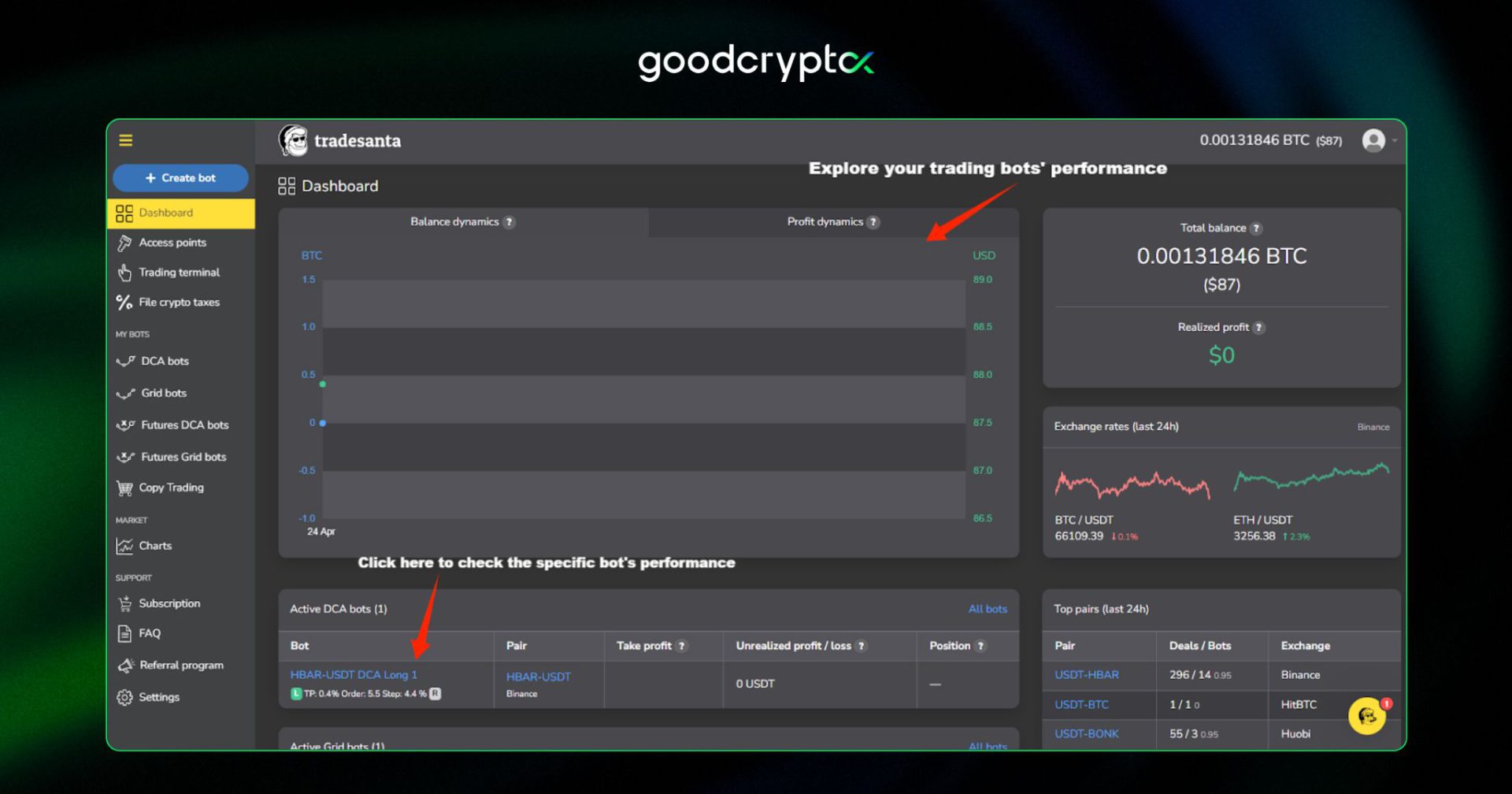Click the header balance 0.00131846 BTC
The width and height of the screenshot is (1512, 794).
[x=1271, y=140]
